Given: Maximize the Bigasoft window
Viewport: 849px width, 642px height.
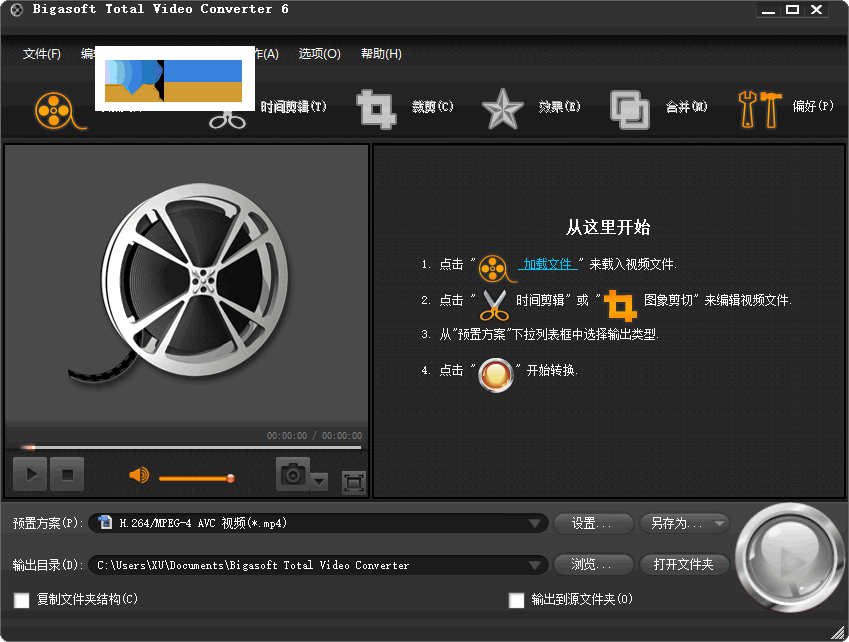Looking at the screenshot, I should tap(793, 10).
